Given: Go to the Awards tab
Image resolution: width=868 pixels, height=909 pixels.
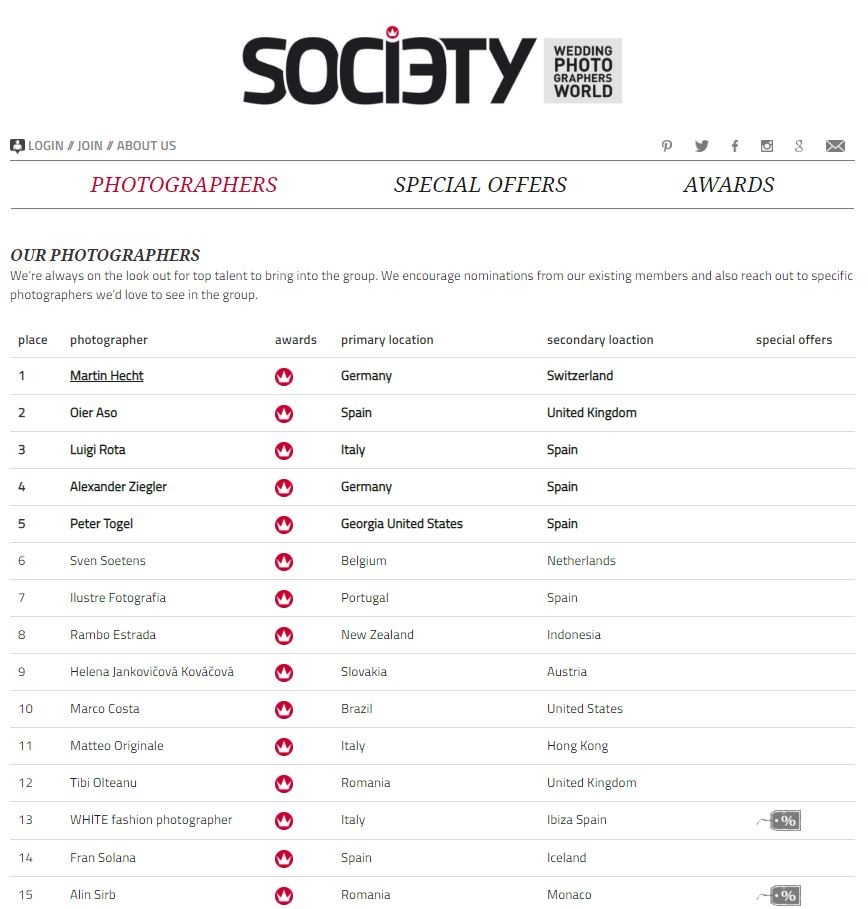Looking at the screenshot, I should click(x=728, y=185).
